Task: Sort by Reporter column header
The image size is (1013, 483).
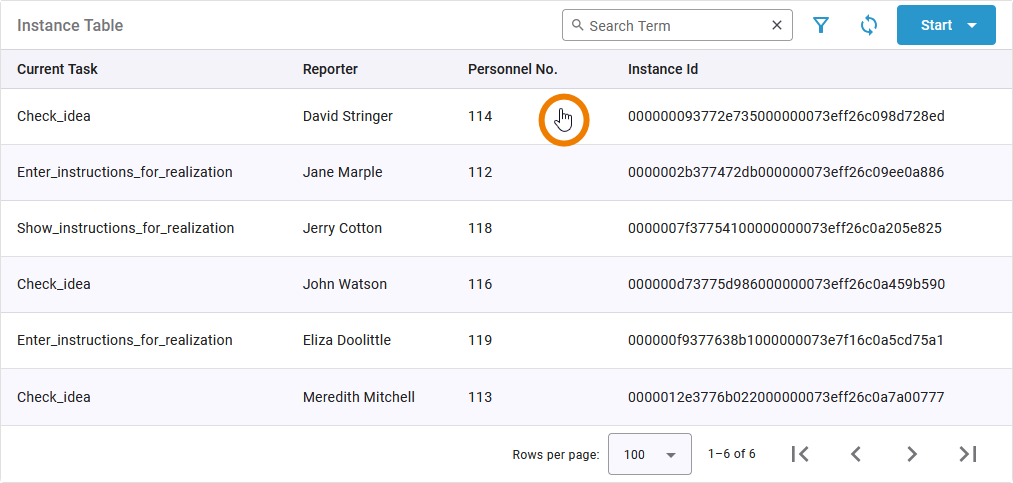Action: [x=330, y=69]
